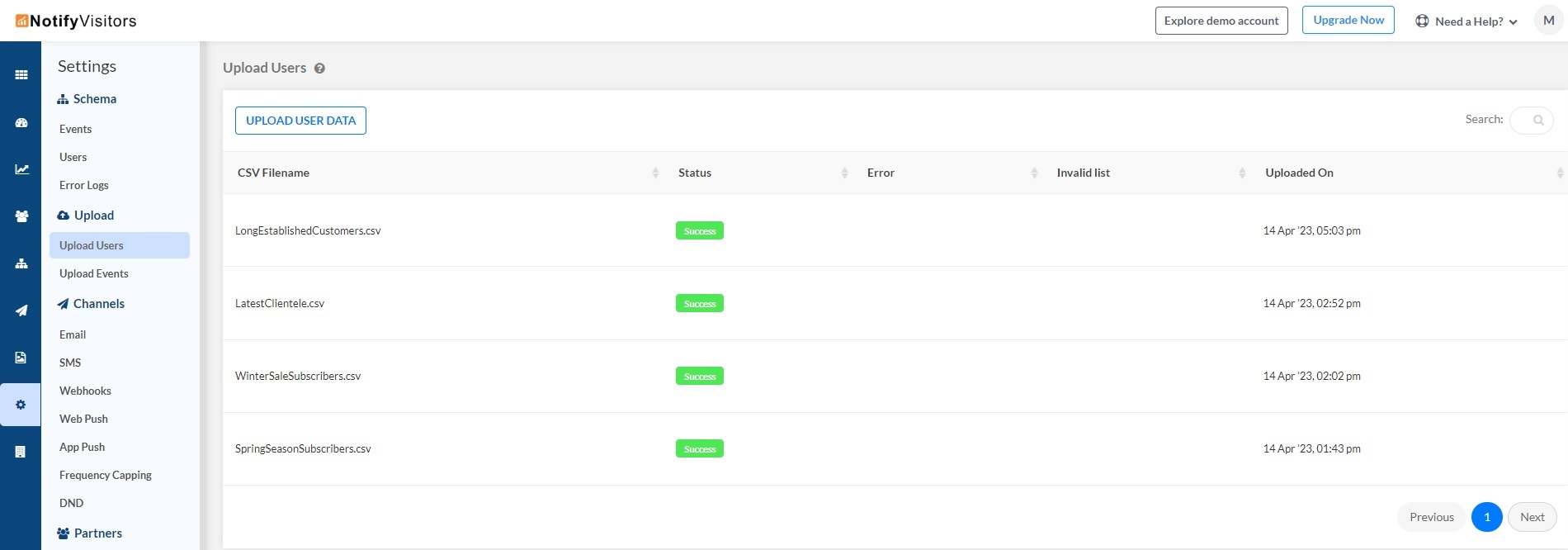Open the image template icon in left rail
This screenshot has width=1568, height=550.
[x=21, y=358]
